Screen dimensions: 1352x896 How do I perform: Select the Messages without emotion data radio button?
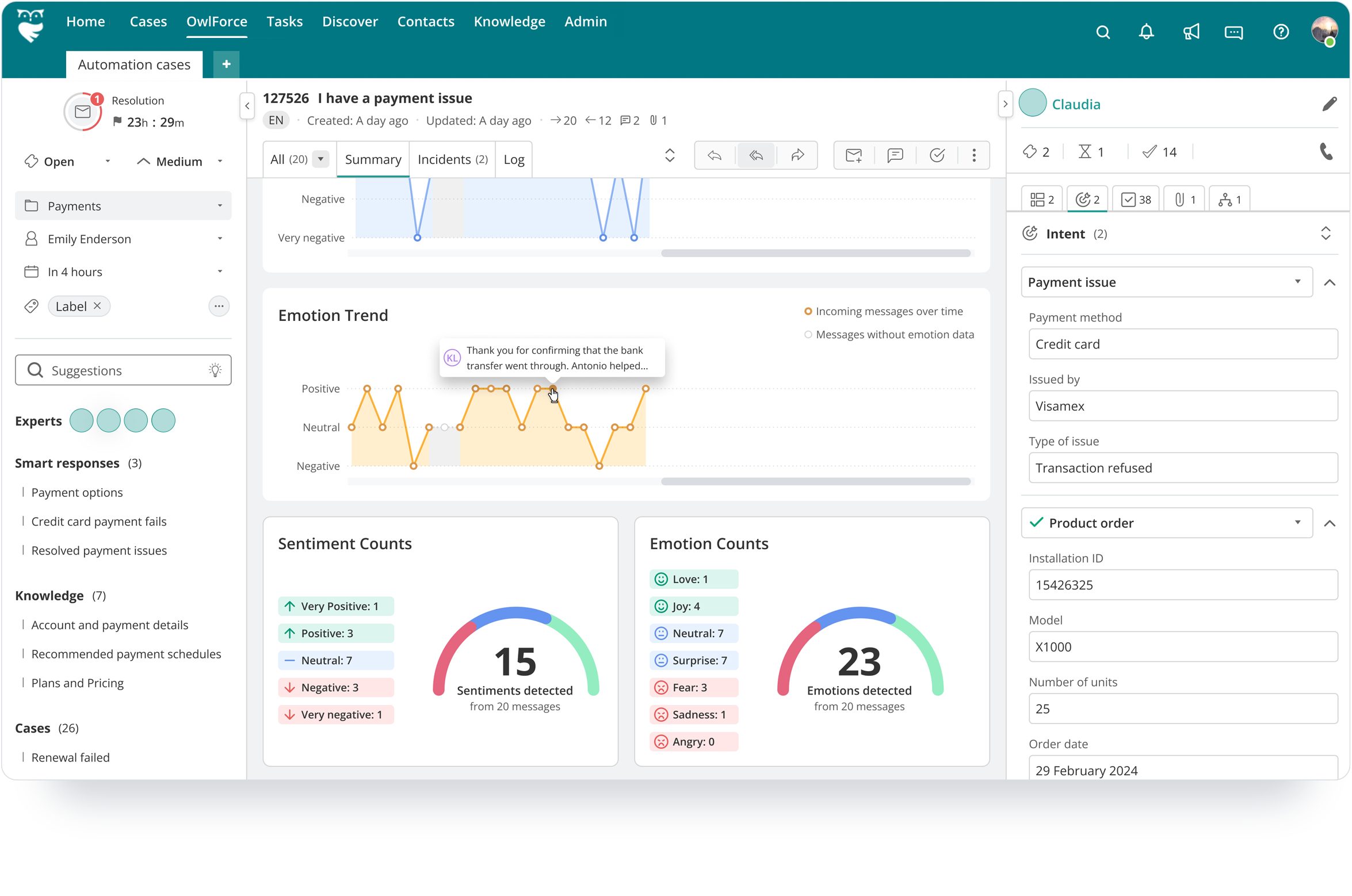click(808, 334)
